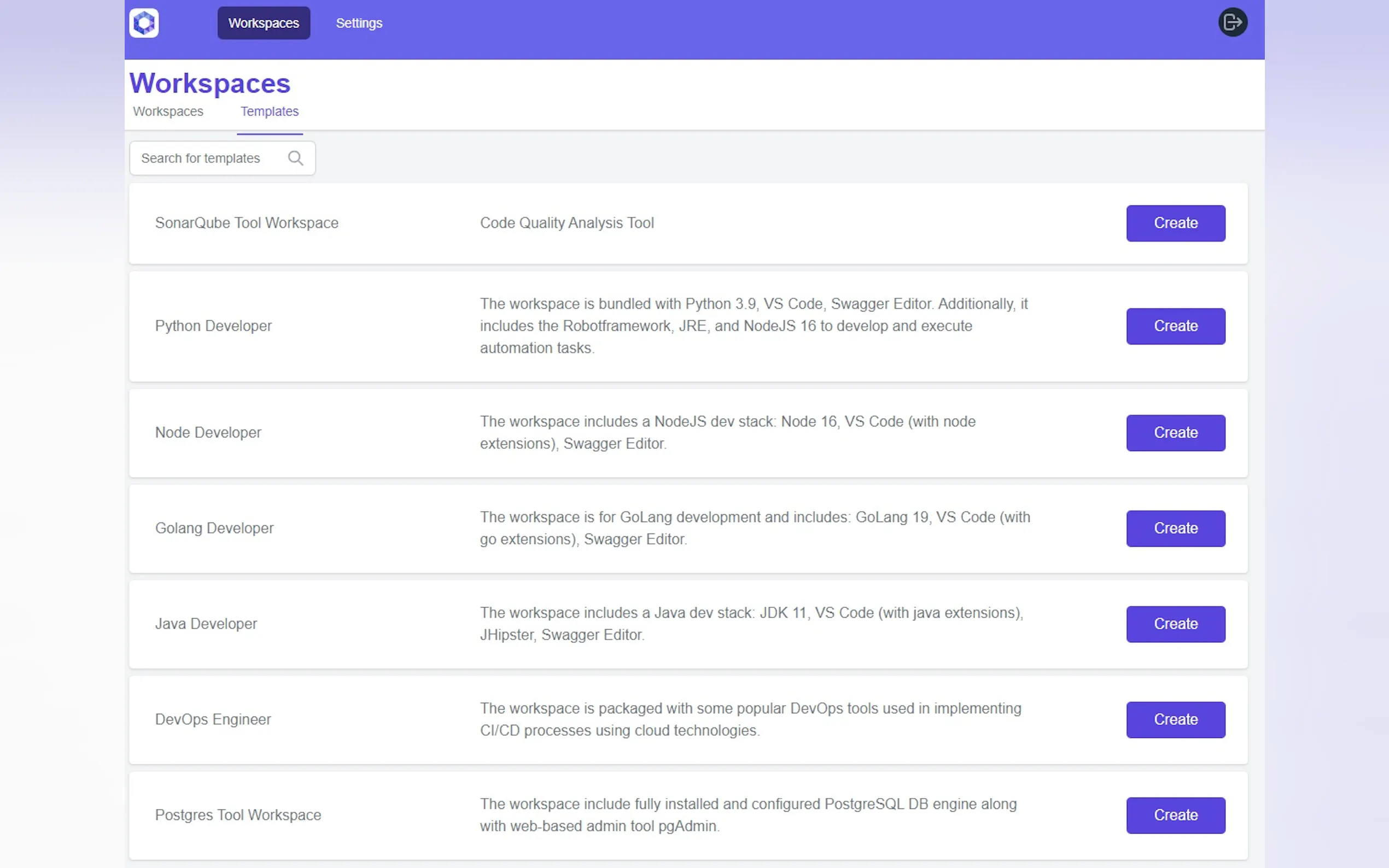Open Workspaces in the top navigation

tap(264, 23)
